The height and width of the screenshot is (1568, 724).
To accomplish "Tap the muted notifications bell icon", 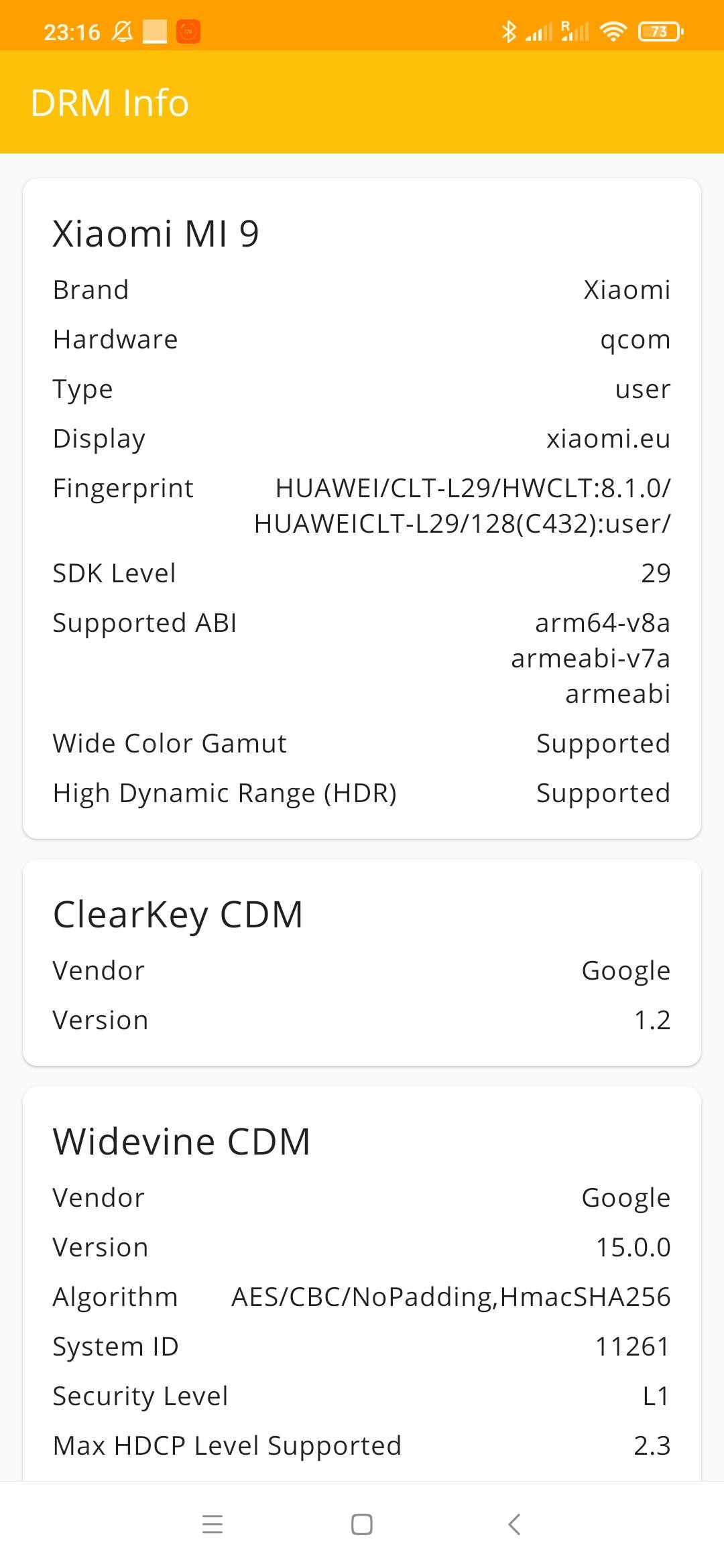I will (x=122, y=31).
